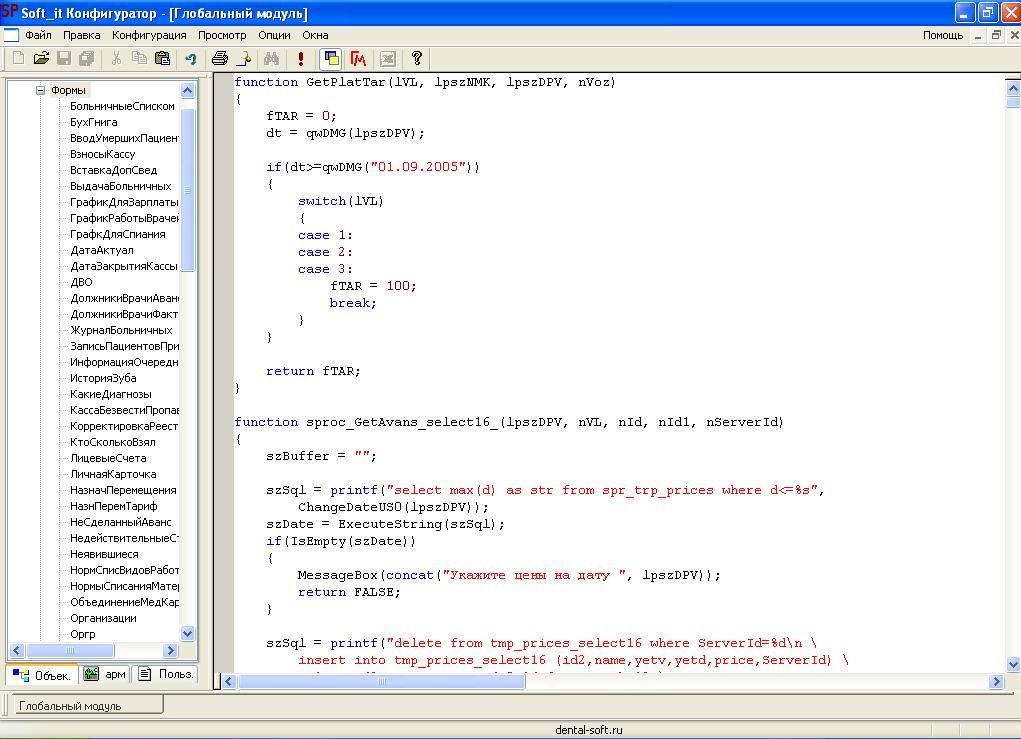This screenshot has width=1021, height=739.
Task: Switch to the Польз. tab
Action: [167, 675]
